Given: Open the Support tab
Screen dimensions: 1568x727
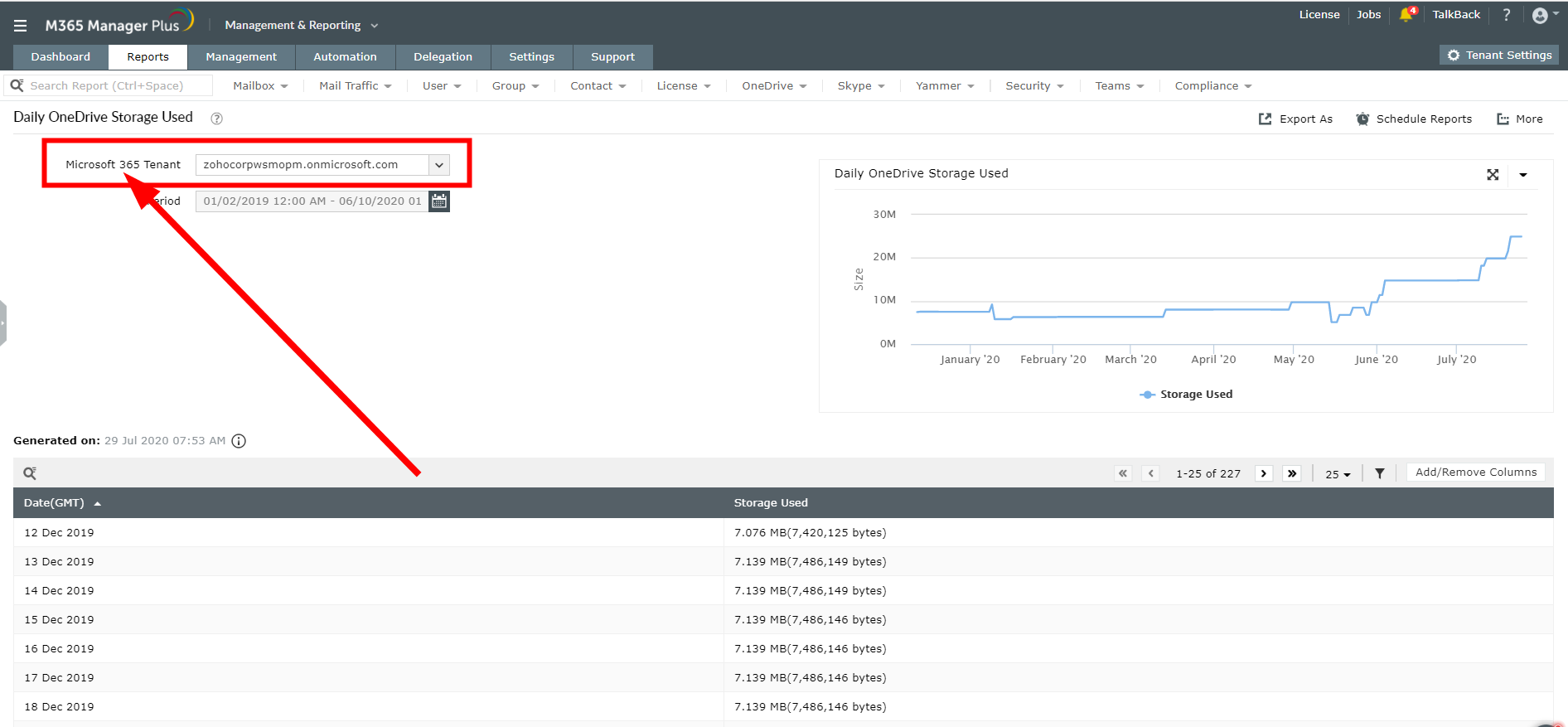Looking at the screenshot, I should [x=612, y=57].
